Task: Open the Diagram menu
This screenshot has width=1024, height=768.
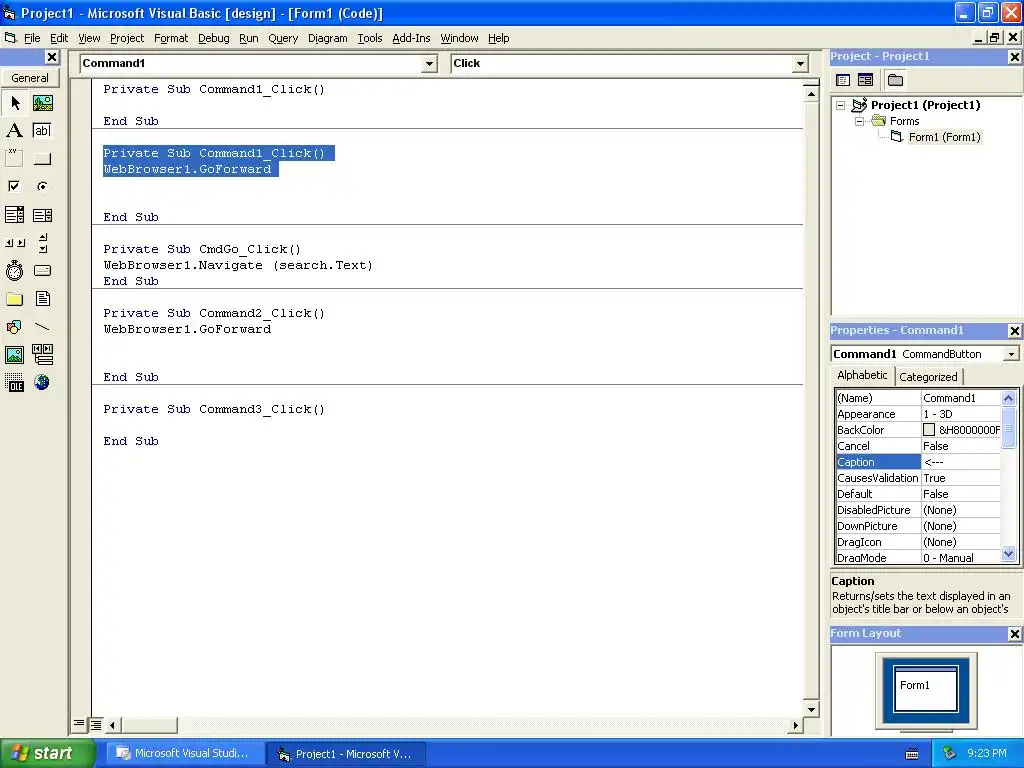Action: 327,39
